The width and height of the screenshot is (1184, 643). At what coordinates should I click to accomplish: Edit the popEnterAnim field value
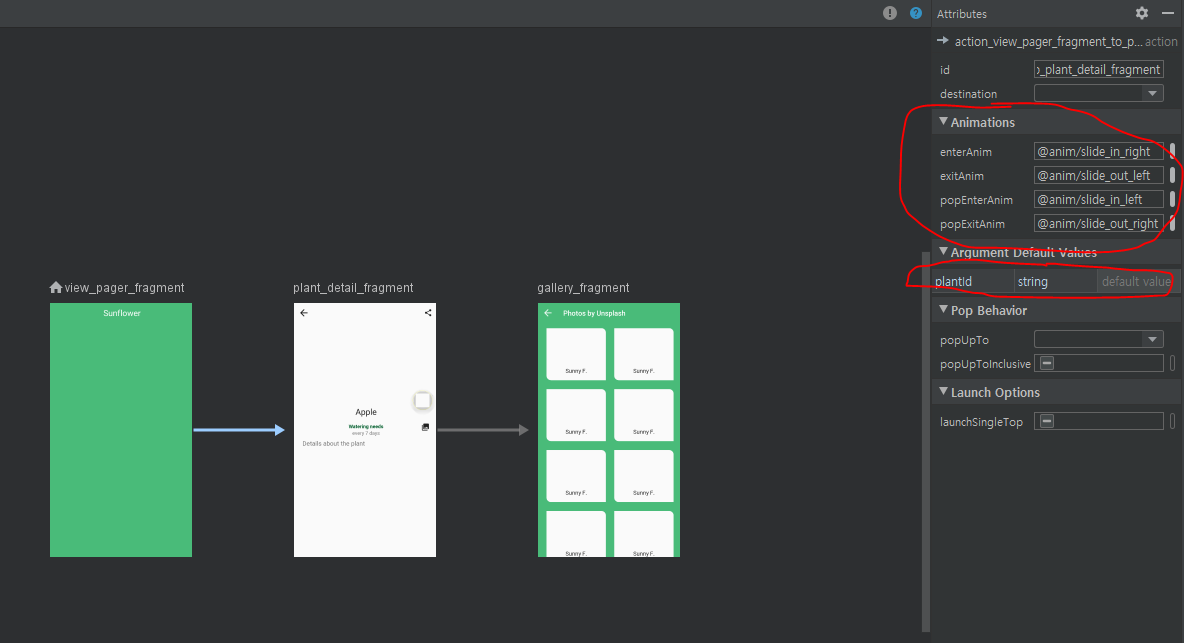tap(1099, 199)
